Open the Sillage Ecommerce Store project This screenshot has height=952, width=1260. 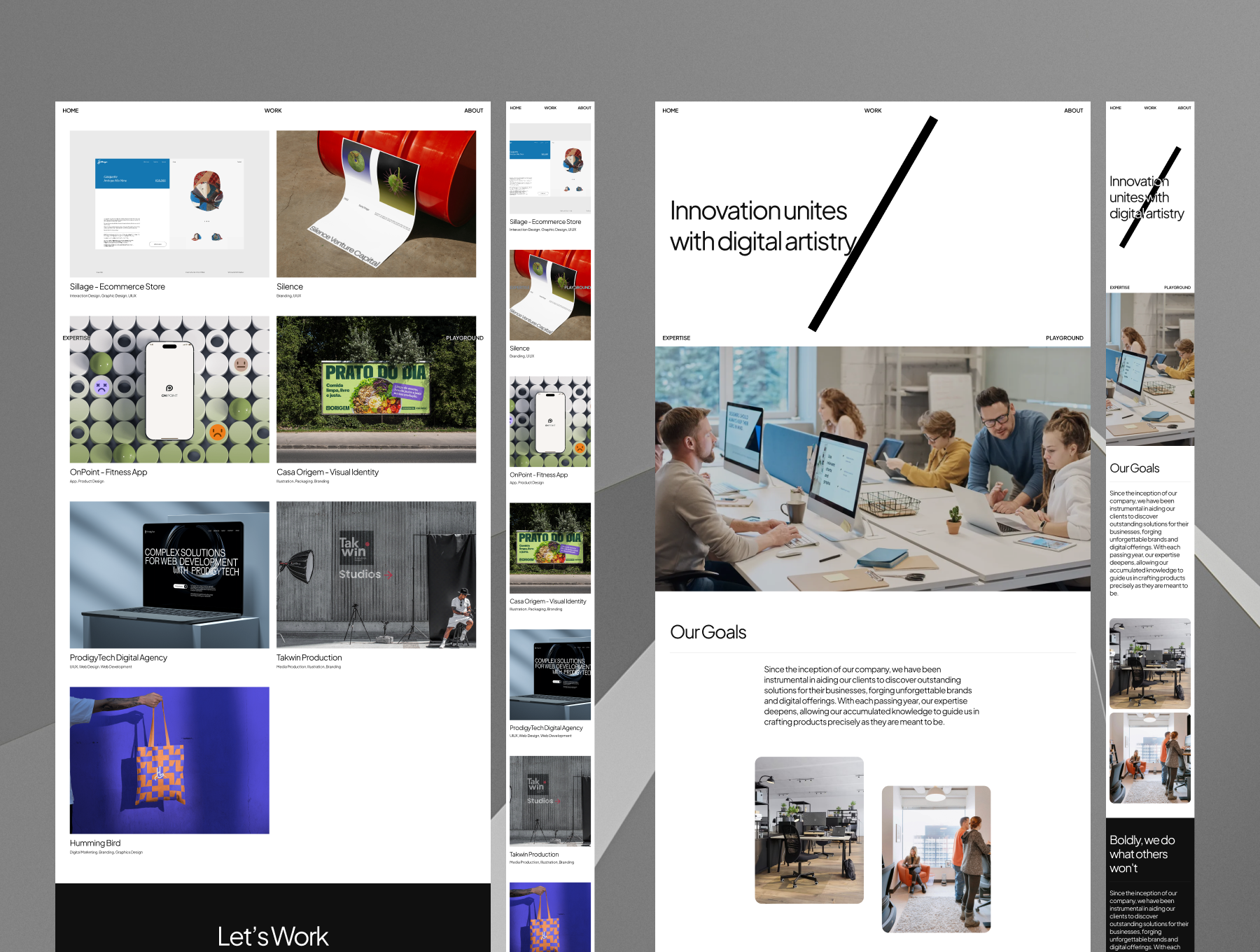tap(168, 203)
